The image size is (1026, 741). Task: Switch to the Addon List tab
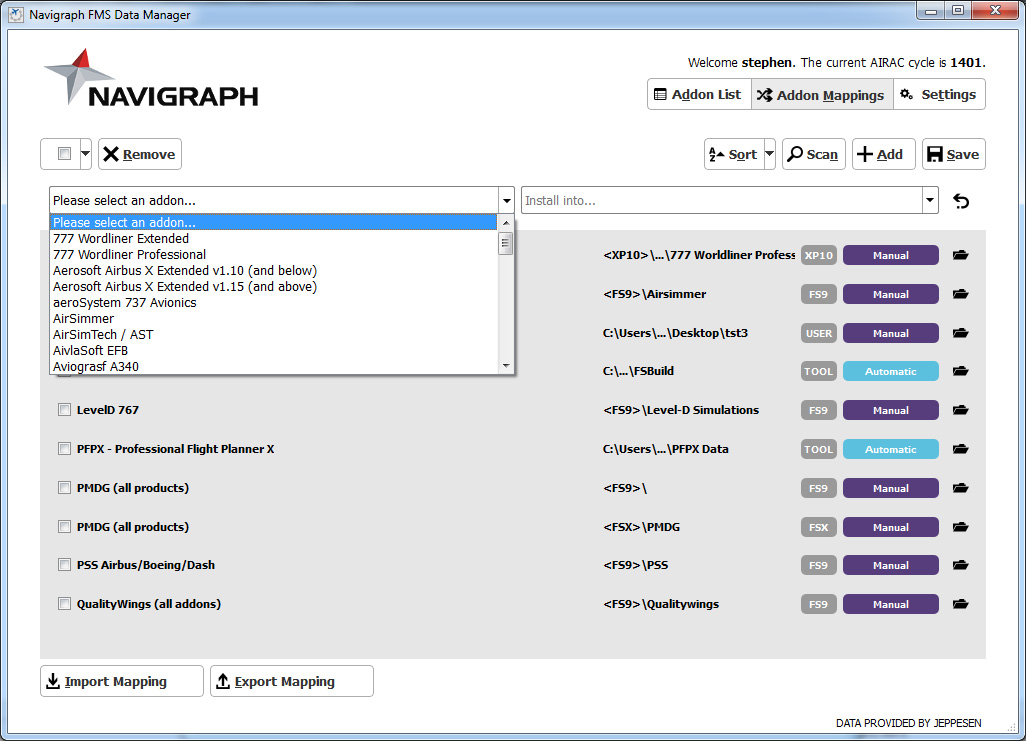[698, 95]
